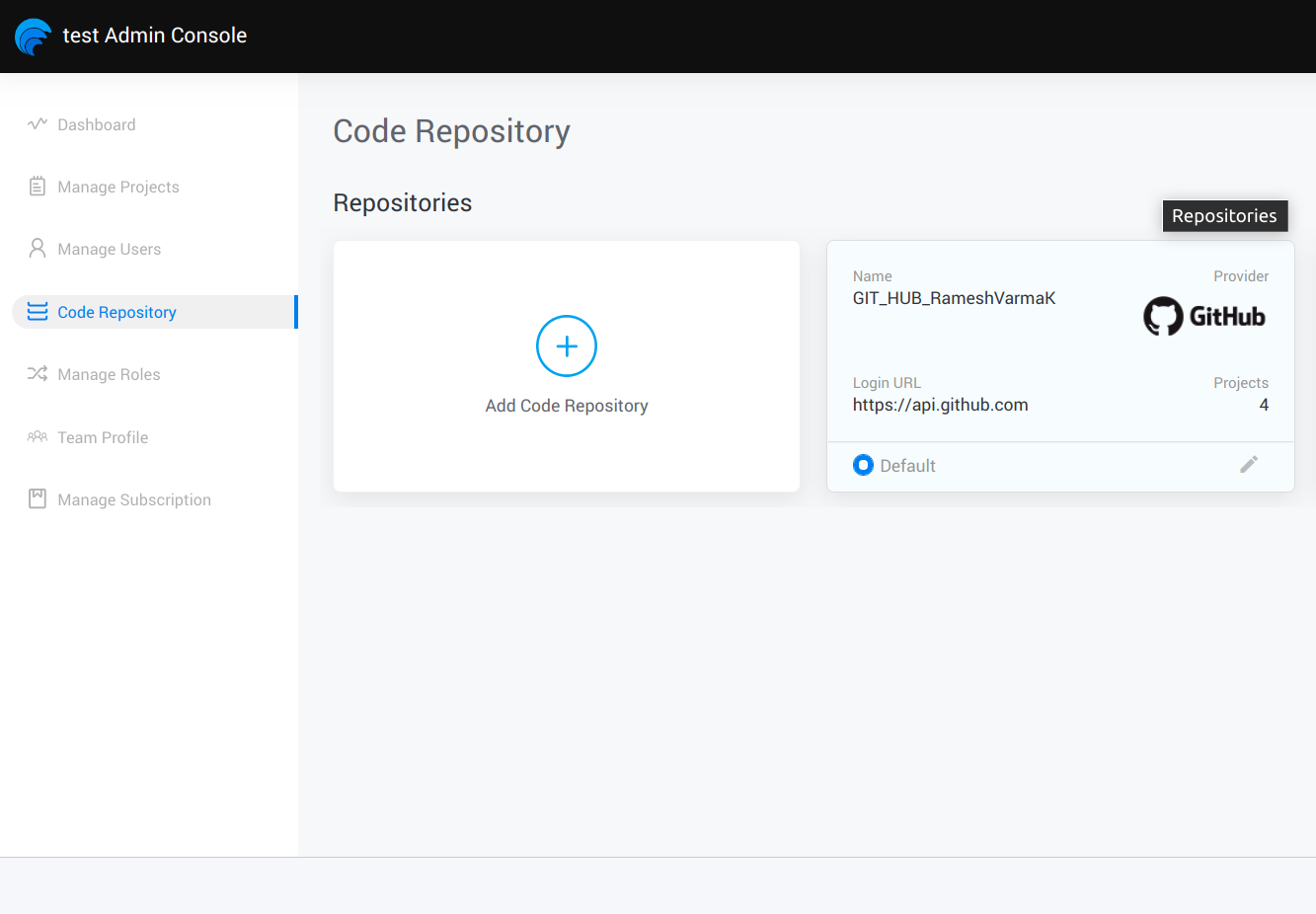
Task: Click the Dashboard pulse icon
Action: pyautogui.click(x=38, y=124)
